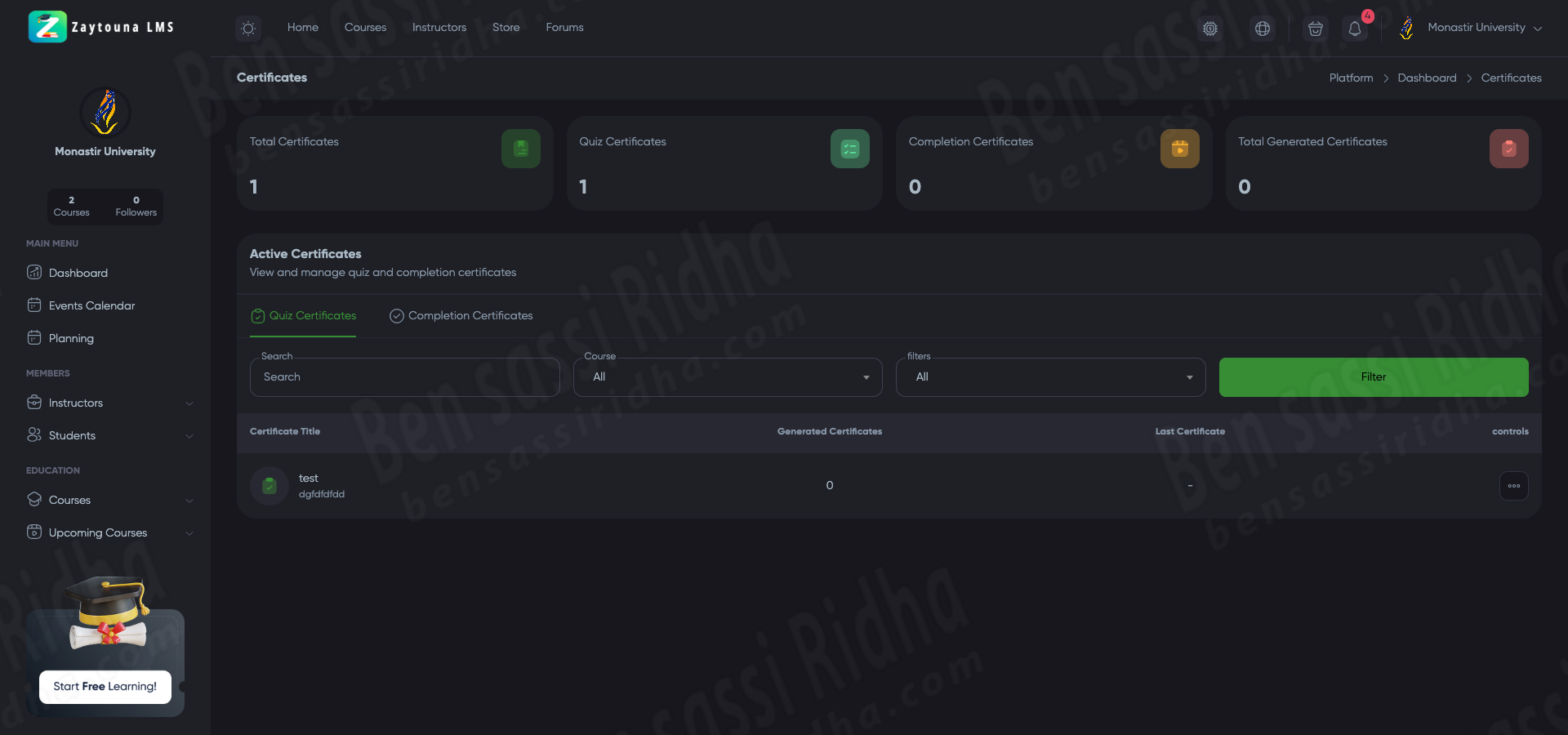The width and height of the screenshot is (1568, 735).
Task: Switch to the Completion Certificates tab
Action: [461, 316]
